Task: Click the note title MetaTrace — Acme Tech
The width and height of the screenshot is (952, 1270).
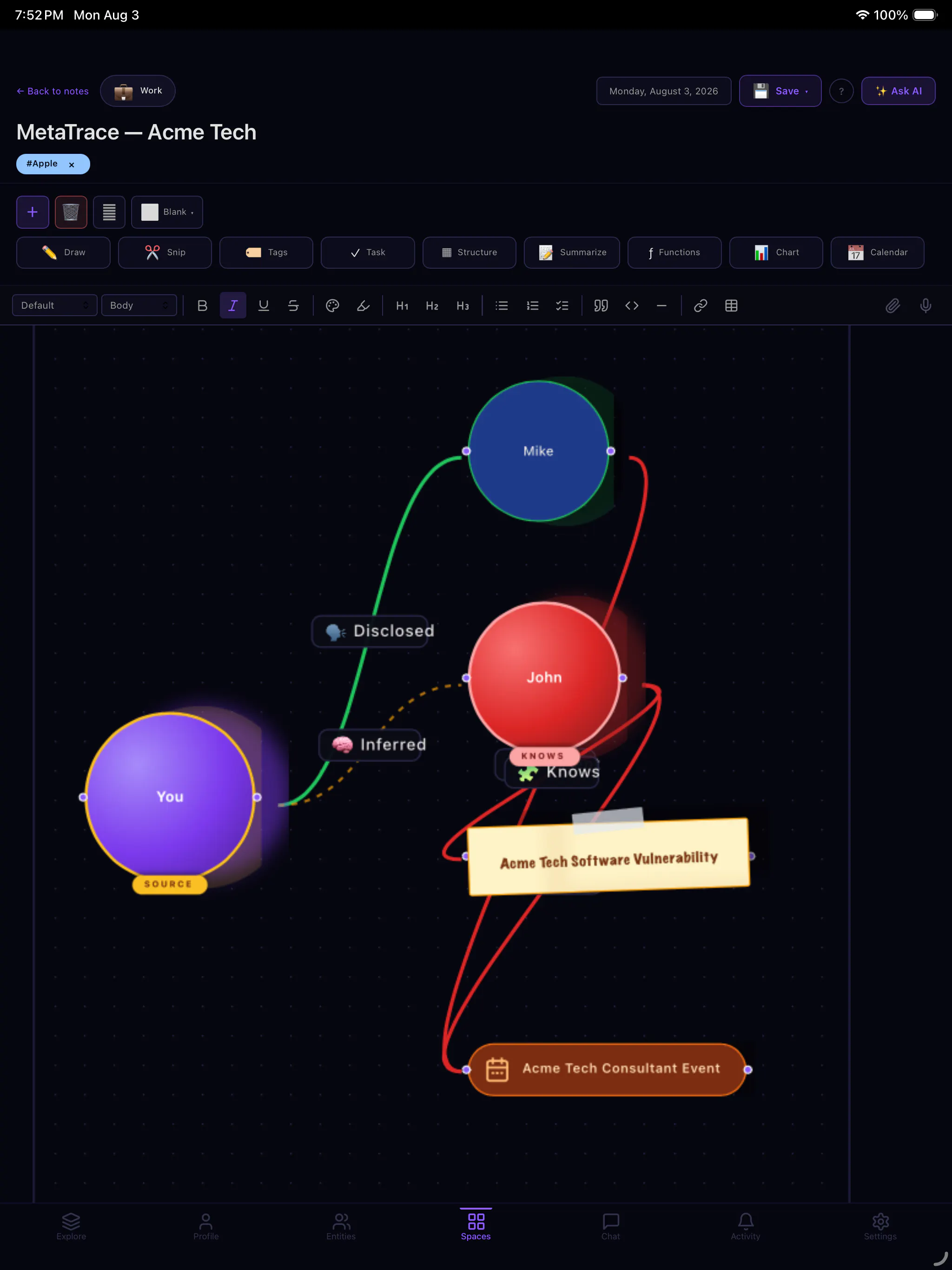Action: point(136,132)
